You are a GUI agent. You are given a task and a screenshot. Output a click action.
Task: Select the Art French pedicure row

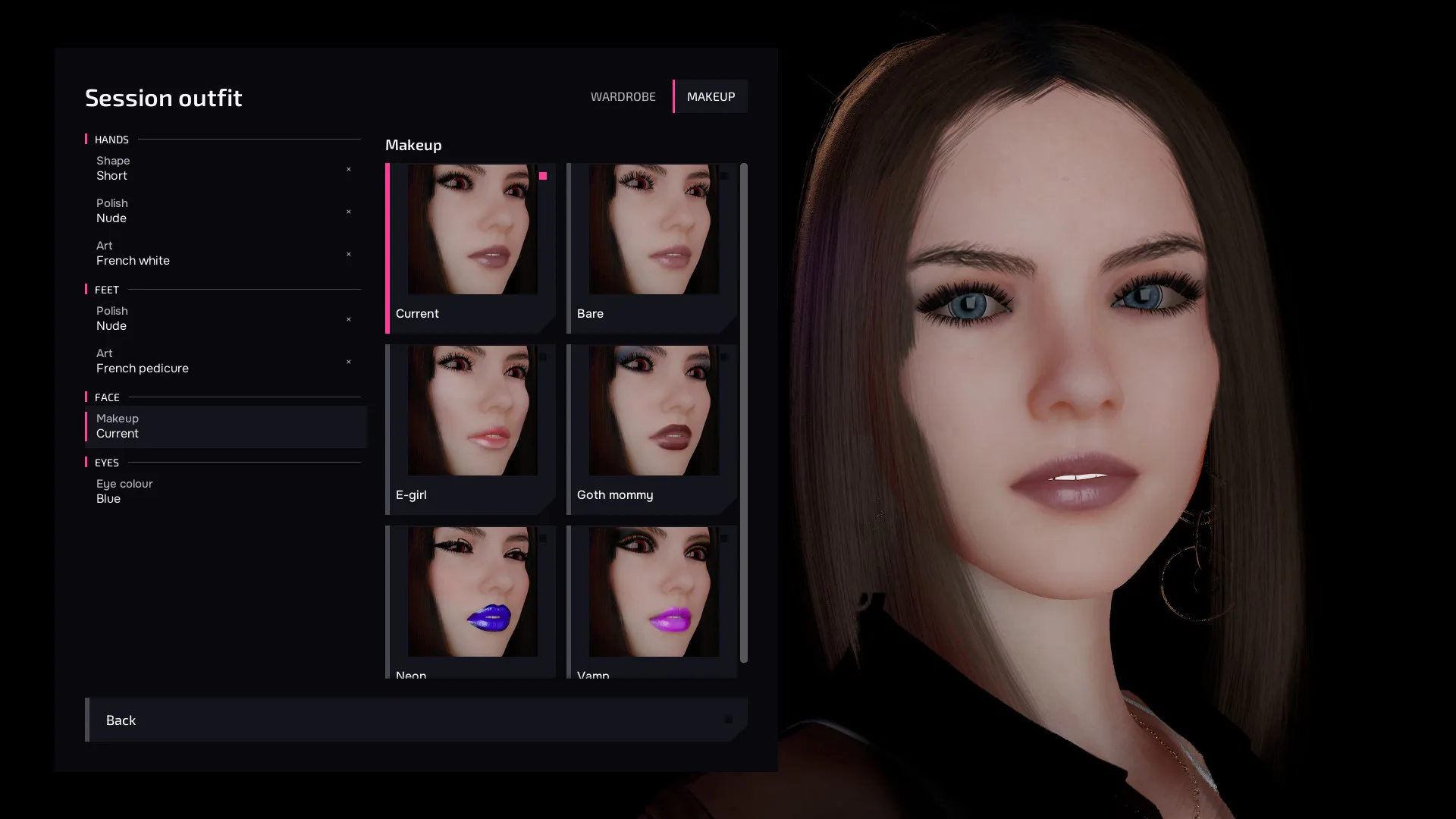(226, 361)
